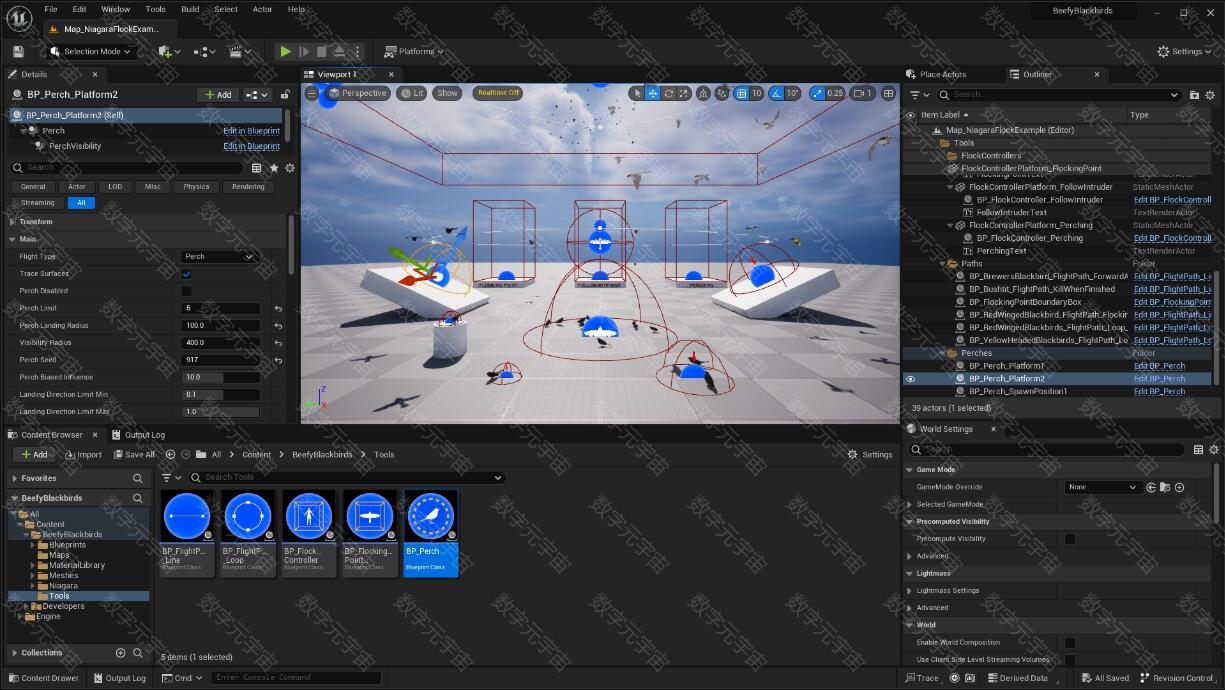Open the Flight Type dropdown
1225x690 pixels.
tap(219, 257)
